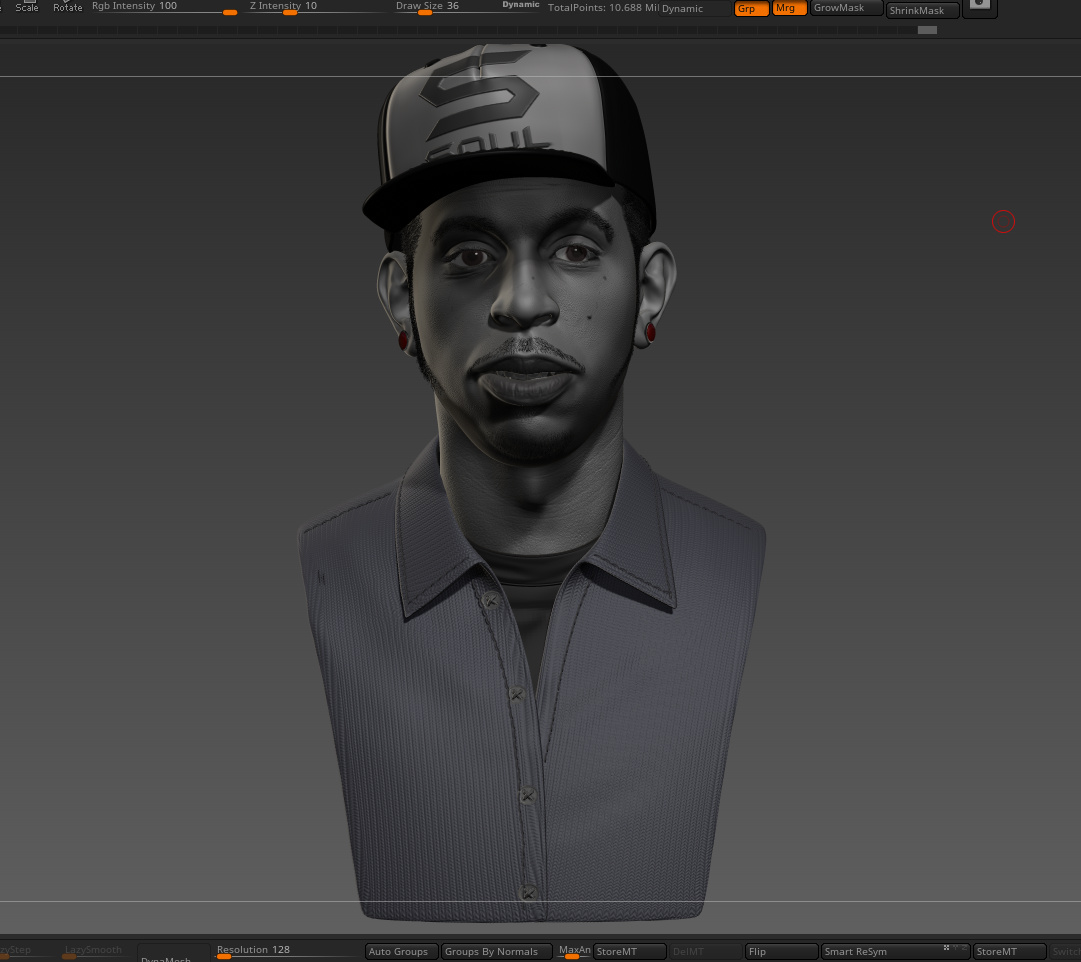The image size is (1081, 962).
Task: Toggle the Grp option off
Action: pyautogui.click(x=751, y=8)
